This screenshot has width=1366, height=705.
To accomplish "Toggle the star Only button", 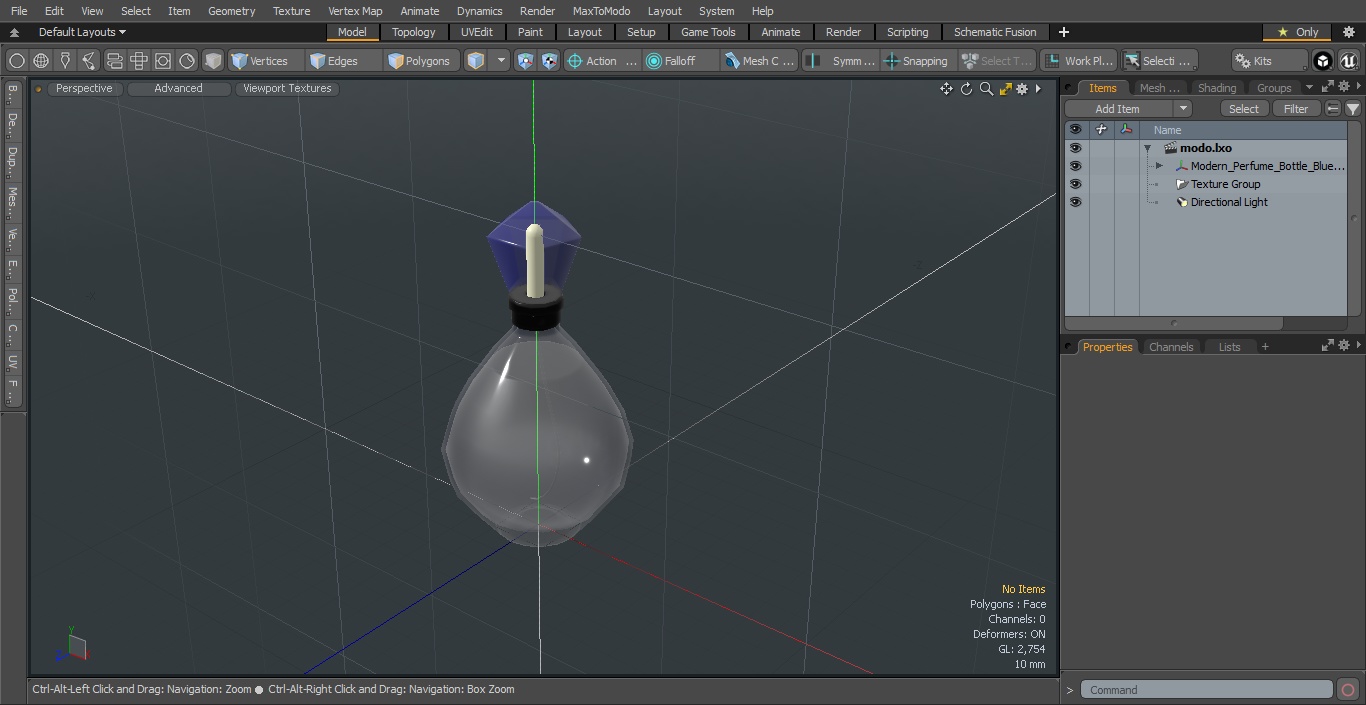I will [1297, 32].
